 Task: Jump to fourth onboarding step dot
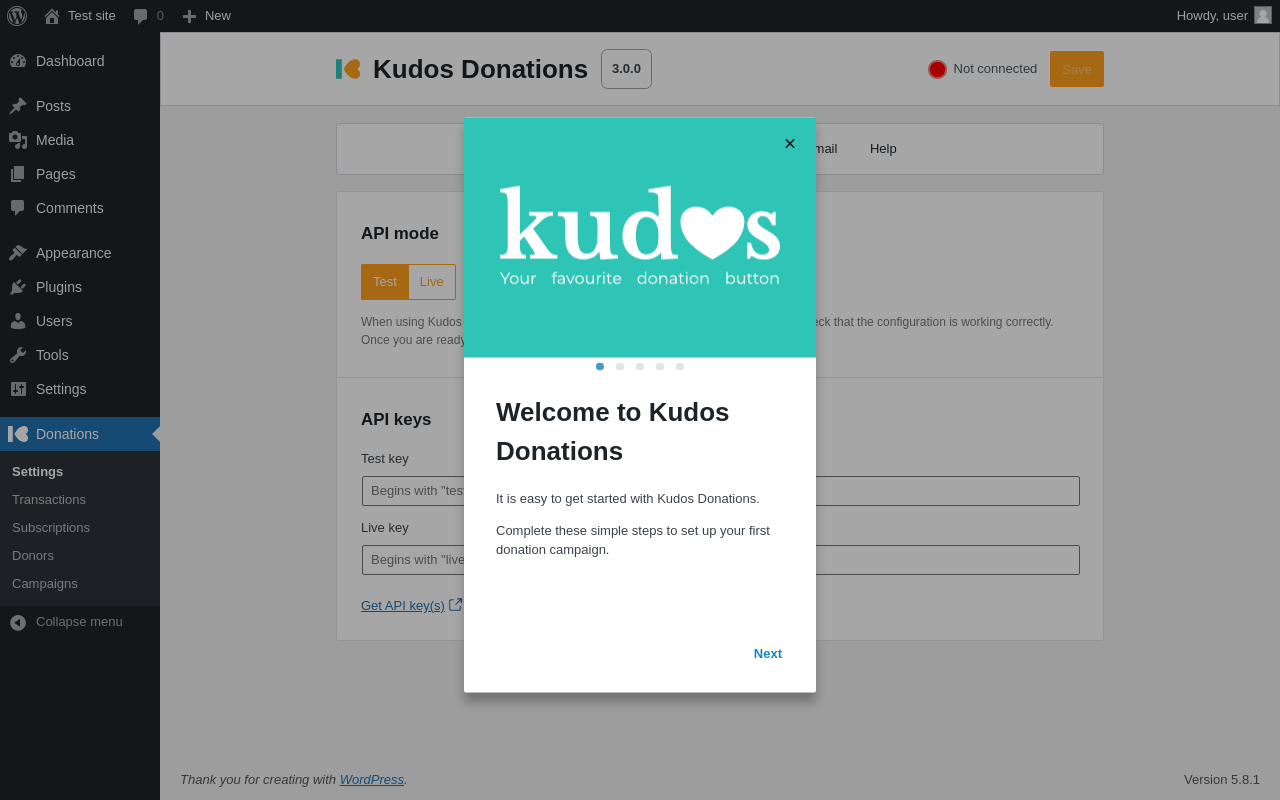660,366
